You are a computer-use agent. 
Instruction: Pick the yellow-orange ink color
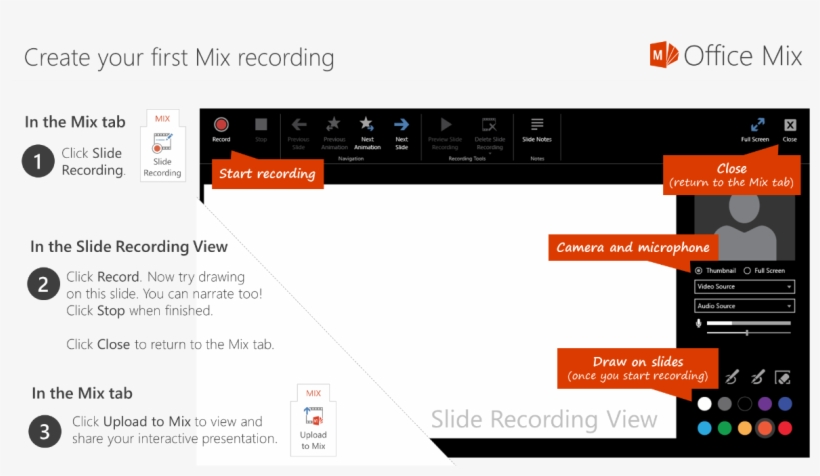745,428
